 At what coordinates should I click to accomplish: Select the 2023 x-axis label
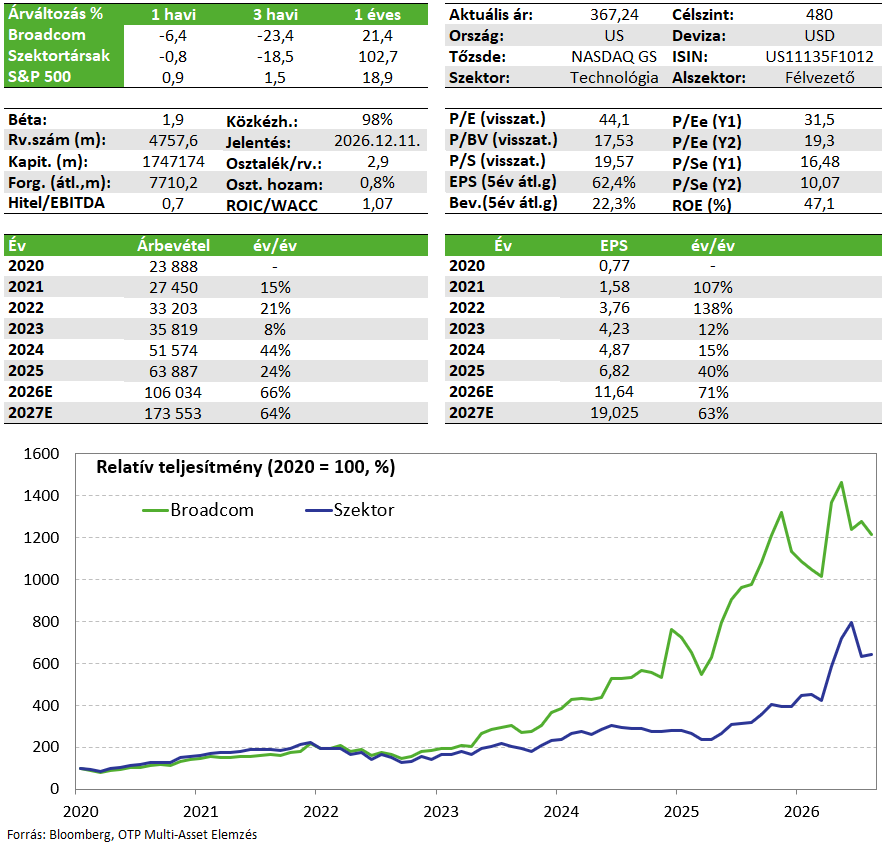click(x=441, y=812)
